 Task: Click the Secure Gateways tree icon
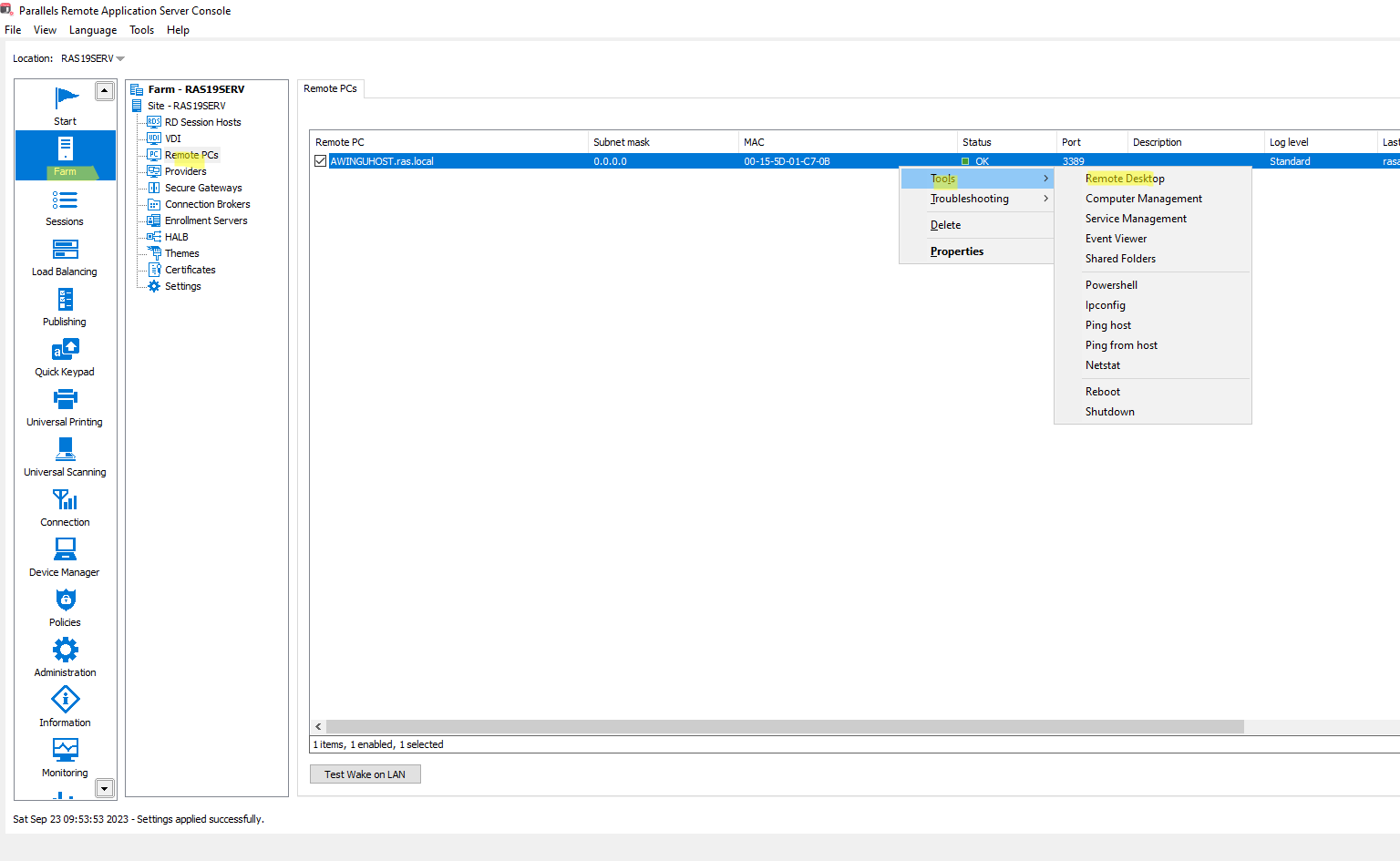154,188
